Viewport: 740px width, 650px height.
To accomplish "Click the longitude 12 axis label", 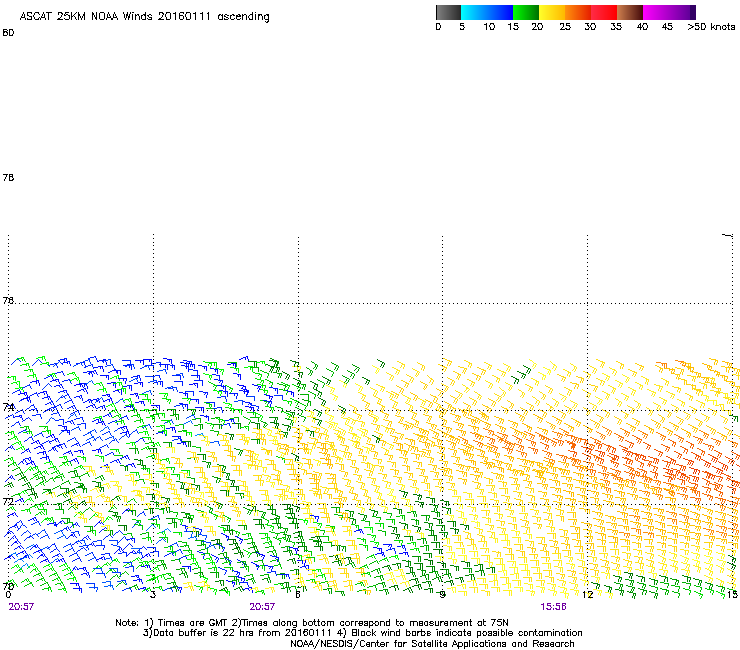I will click(588, 595).
